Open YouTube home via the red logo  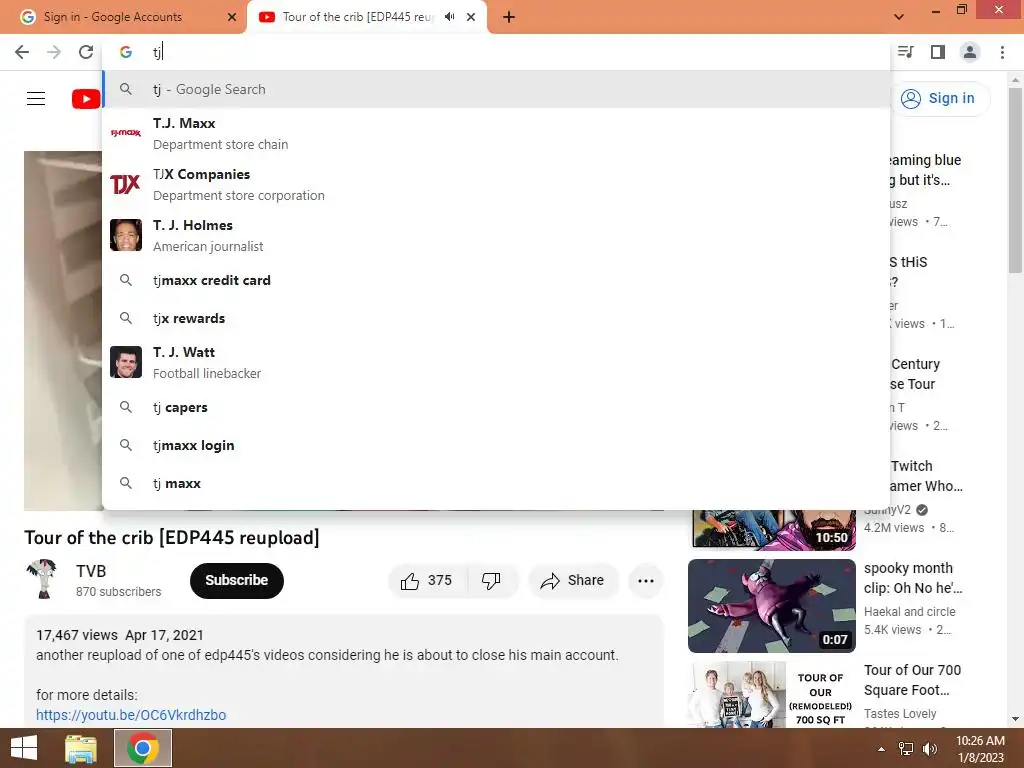click(x=86, y=99)
